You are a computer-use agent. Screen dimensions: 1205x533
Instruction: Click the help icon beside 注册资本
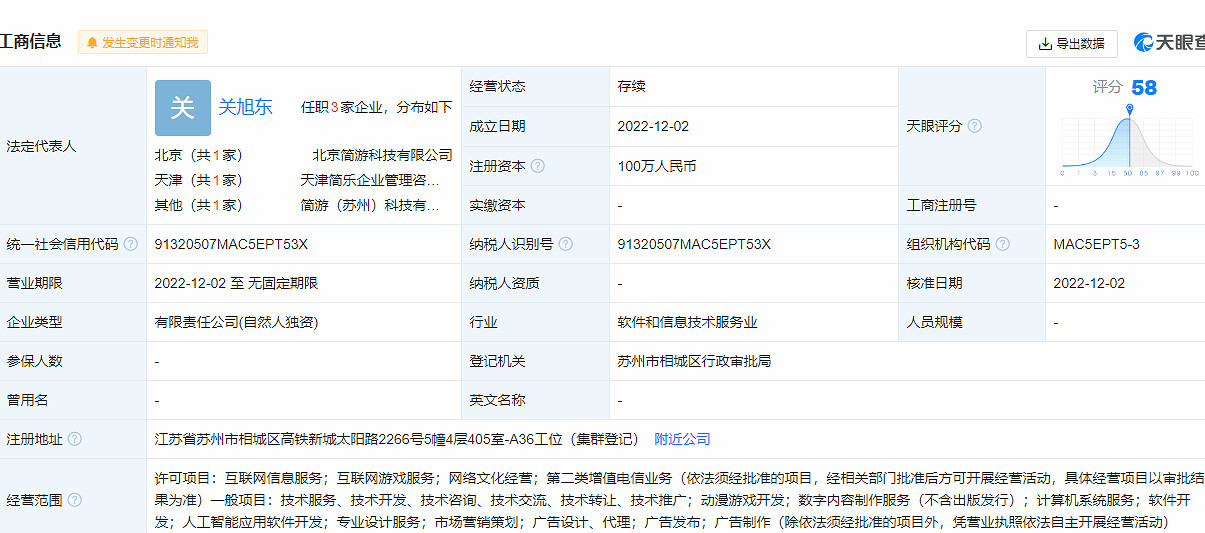[538, 166]
